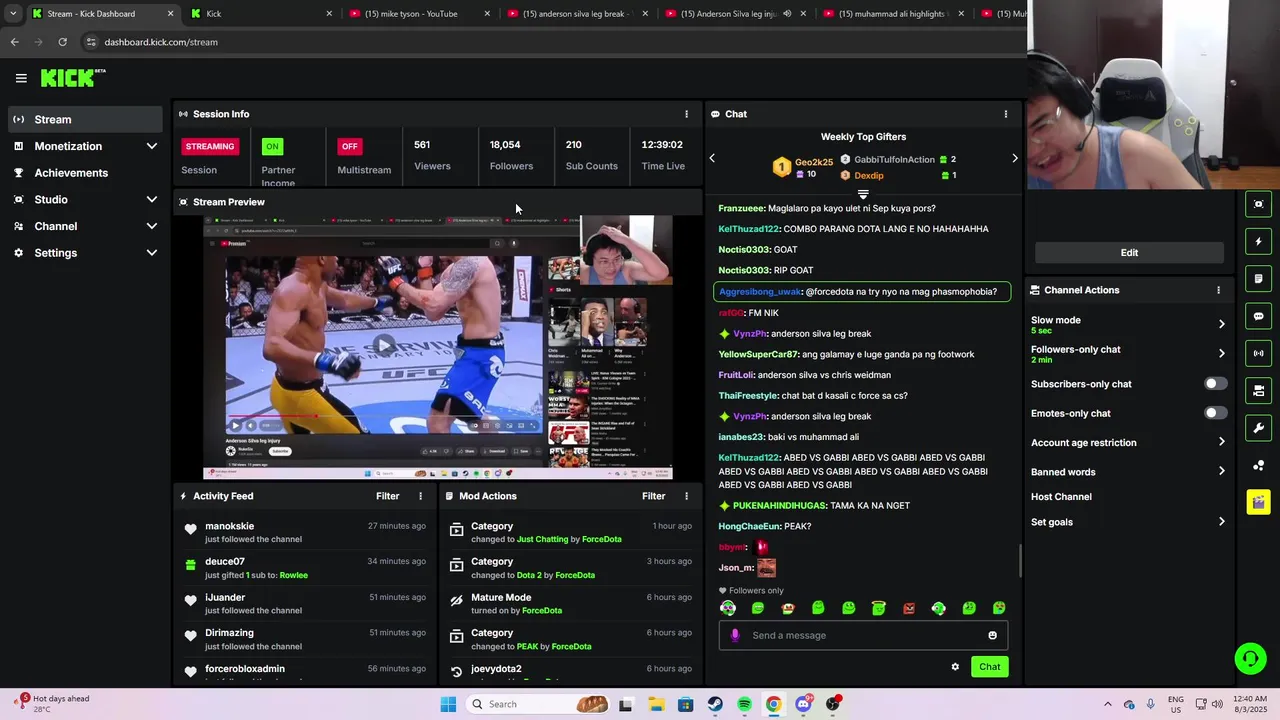The image size is (1280, 720).
Task: Switch to anderson silva leg break tab
Action: click(578, 14)
